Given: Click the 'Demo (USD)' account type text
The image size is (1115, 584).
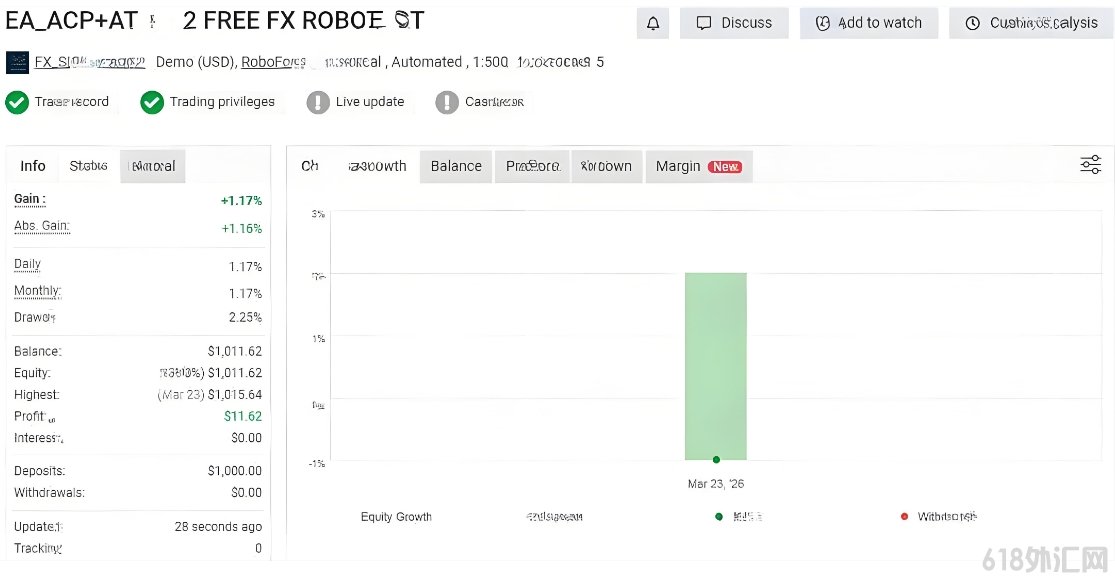Looking at the screenshot, I should click(196, 62).
